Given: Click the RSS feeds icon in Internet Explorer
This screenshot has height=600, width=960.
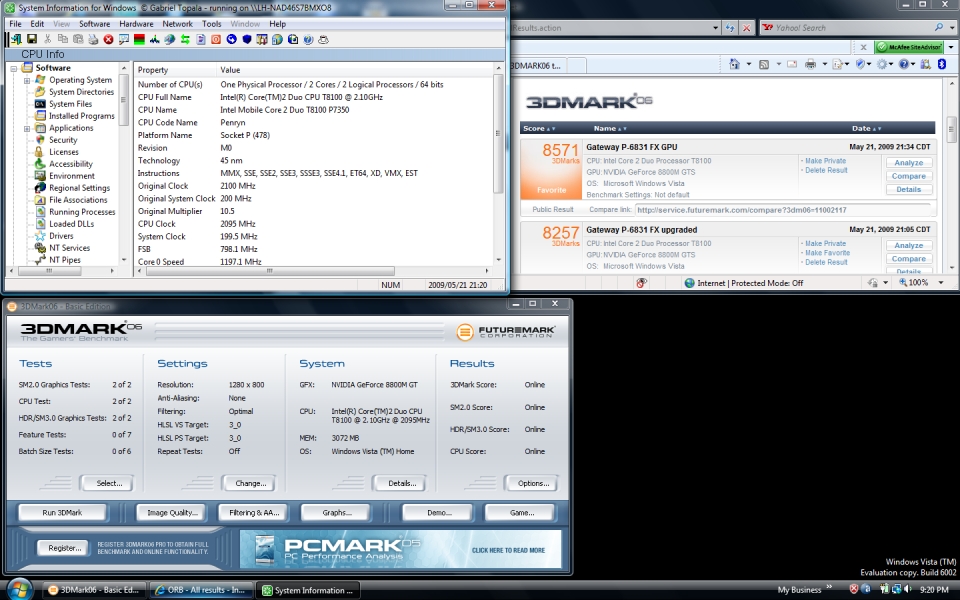Looking at the screenshot, I should click(x=763, y=64).
